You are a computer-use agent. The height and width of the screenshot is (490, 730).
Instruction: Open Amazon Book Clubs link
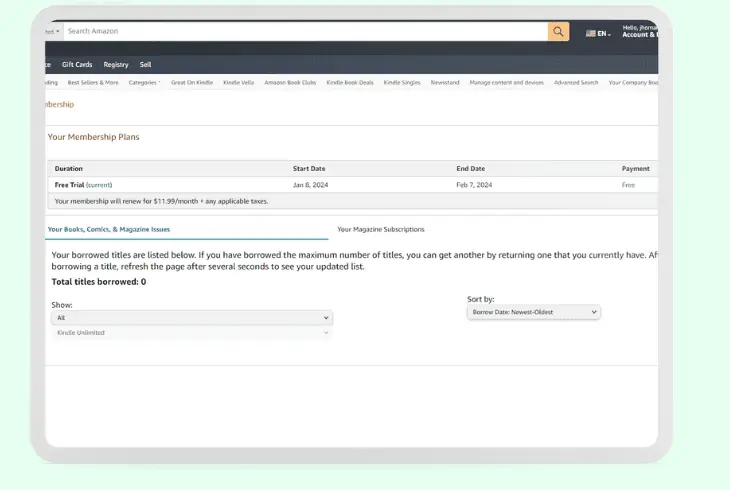(x=290, y=82)
